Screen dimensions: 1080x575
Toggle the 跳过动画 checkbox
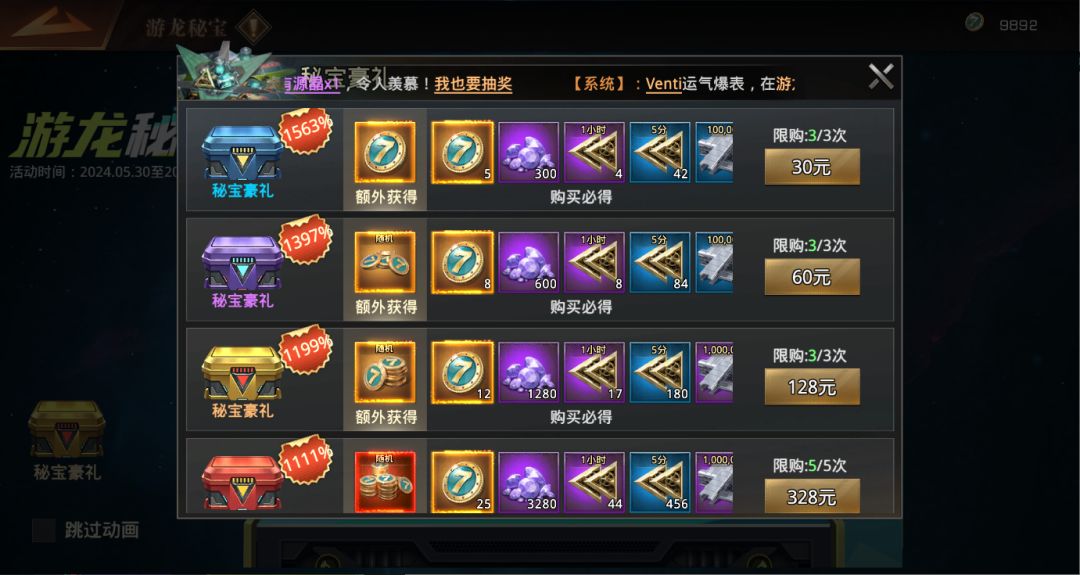point(44,530)
